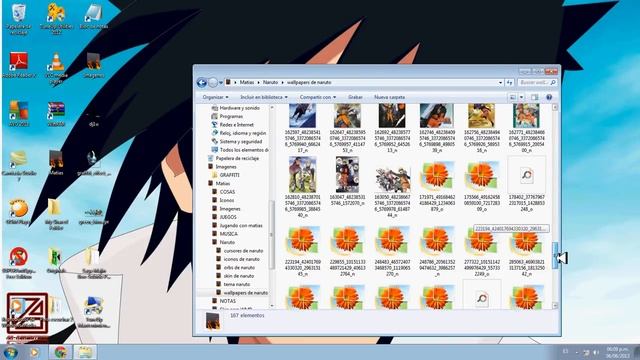Screen dimensions: 640x360
Task: Click the 'wallpapers de naruto' breadcrumb segment
Action: (x=309, y=82)
